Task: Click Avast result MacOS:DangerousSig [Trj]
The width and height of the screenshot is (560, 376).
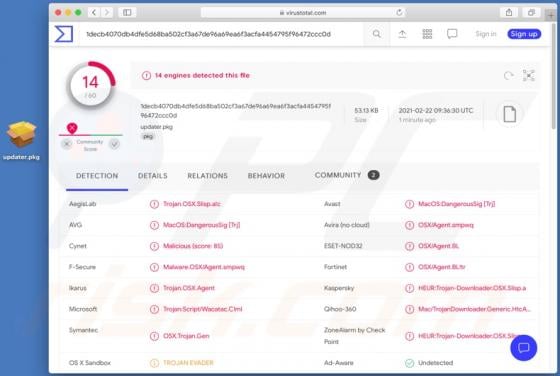Action: coord(456,204)
